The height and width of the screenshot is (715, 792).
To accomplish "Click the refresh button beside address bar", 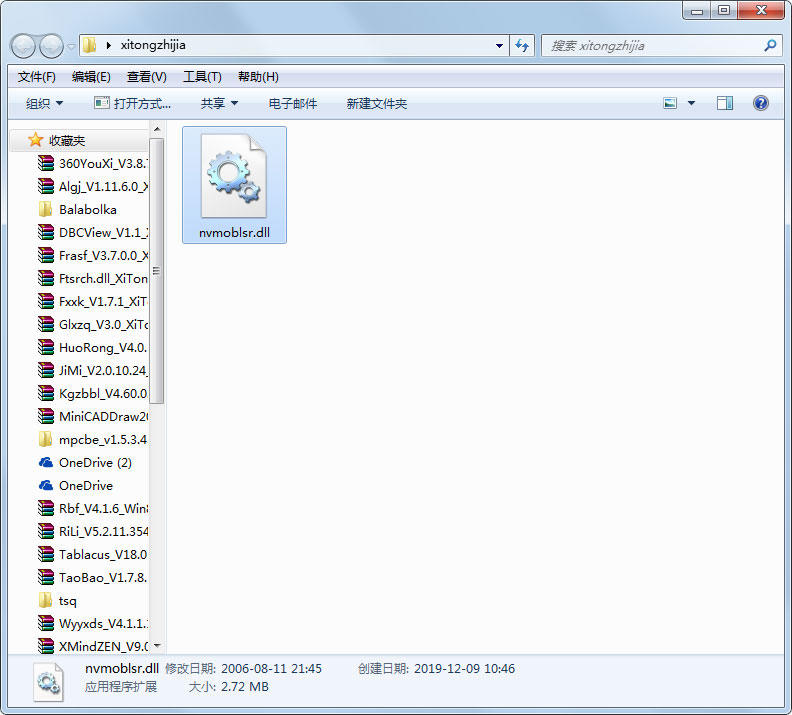I will tap(522, 46).
